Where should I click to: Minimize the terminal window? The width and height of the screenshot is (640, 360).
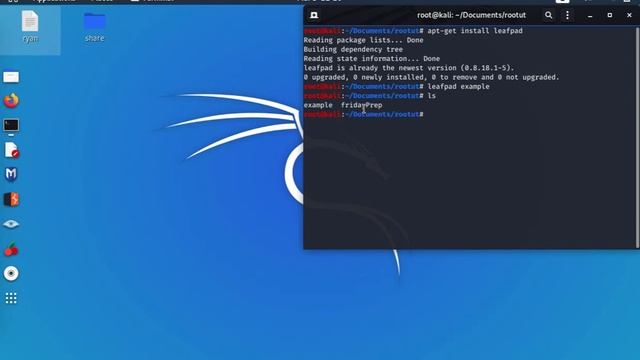(590, 16)
